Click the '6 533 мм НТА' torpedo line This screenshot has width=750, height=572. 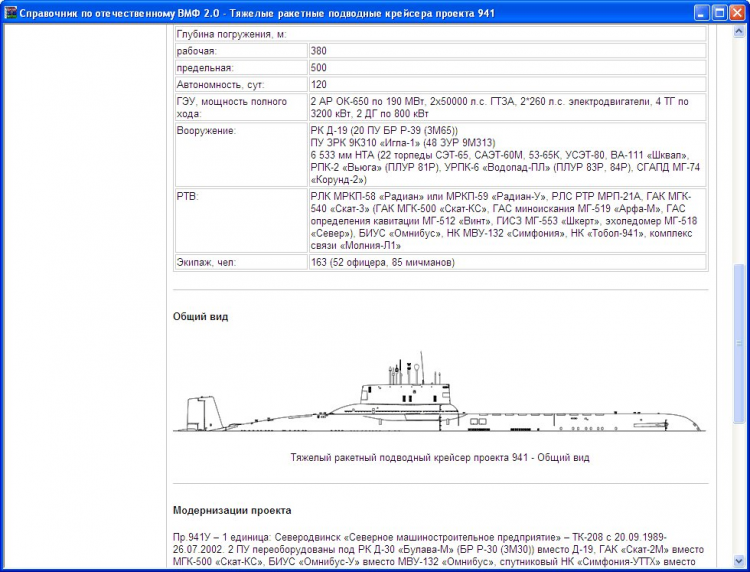pyautogui.click(x=500, y=155)
